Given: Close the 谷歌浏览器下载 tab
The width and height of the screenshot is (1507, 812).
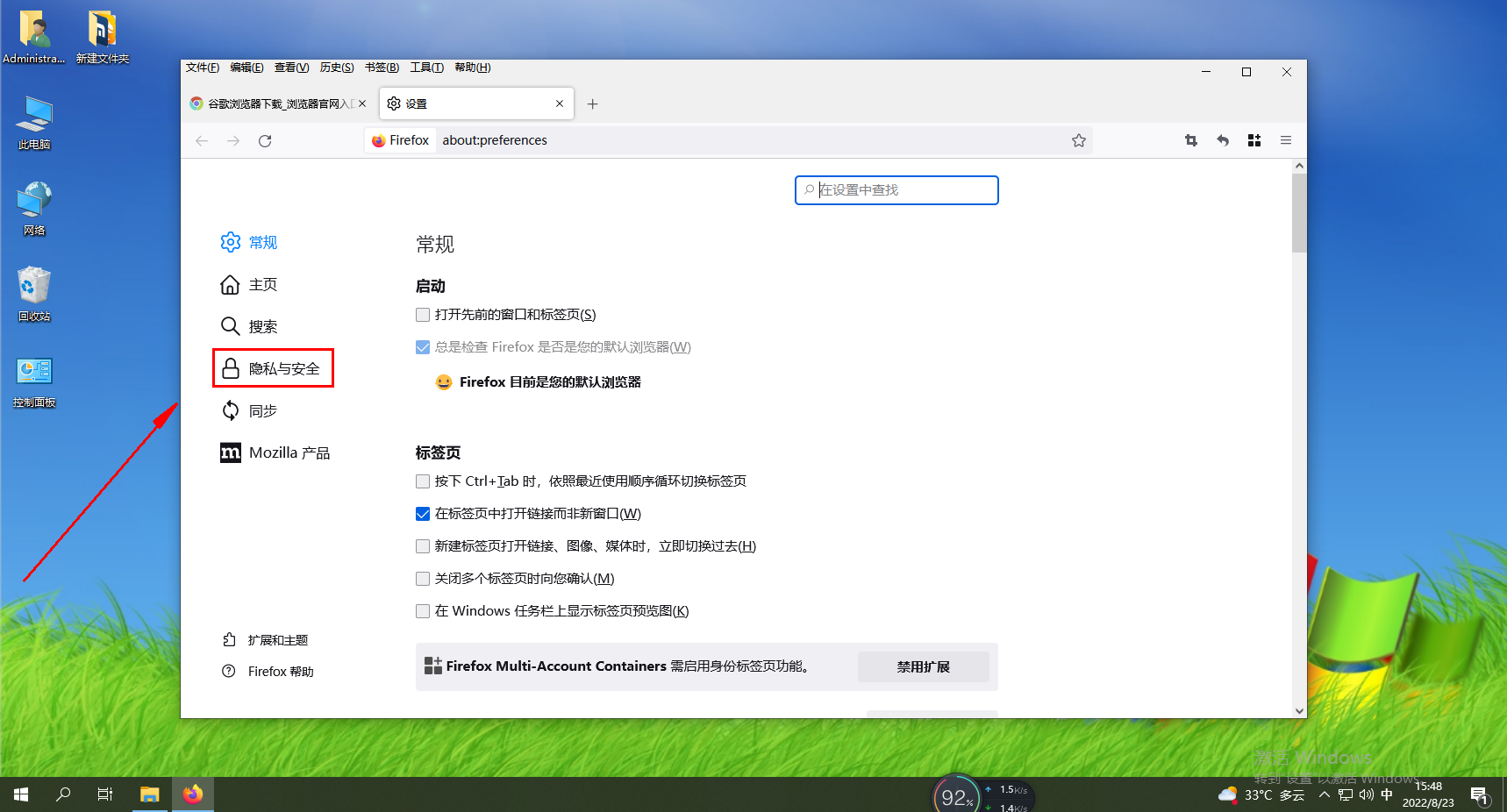Looking at the screenshot, I should (362, 103).
